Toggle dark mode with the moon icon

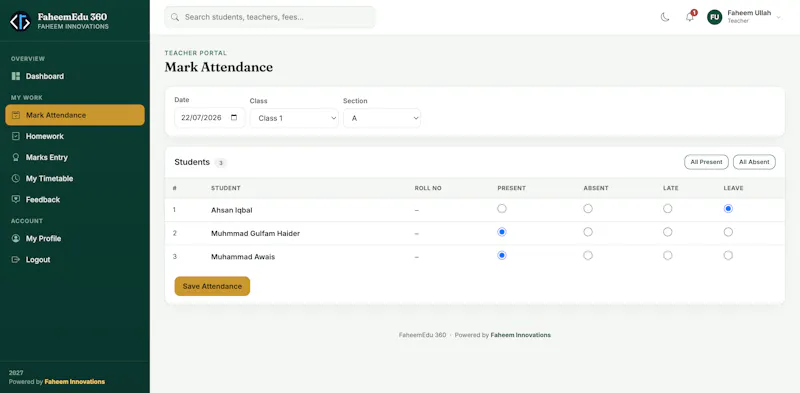(665, 17)
